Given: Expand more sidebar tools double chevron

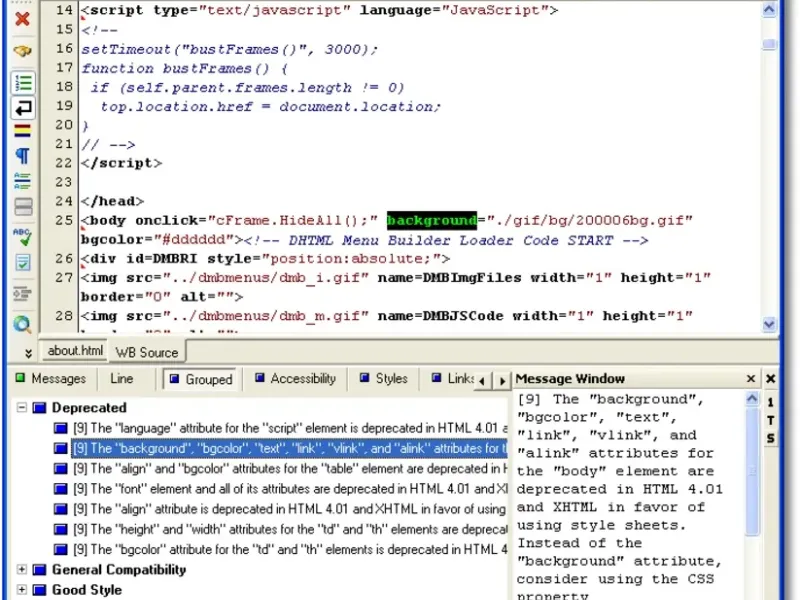Looking at the screenshot, I should [29, 353].
